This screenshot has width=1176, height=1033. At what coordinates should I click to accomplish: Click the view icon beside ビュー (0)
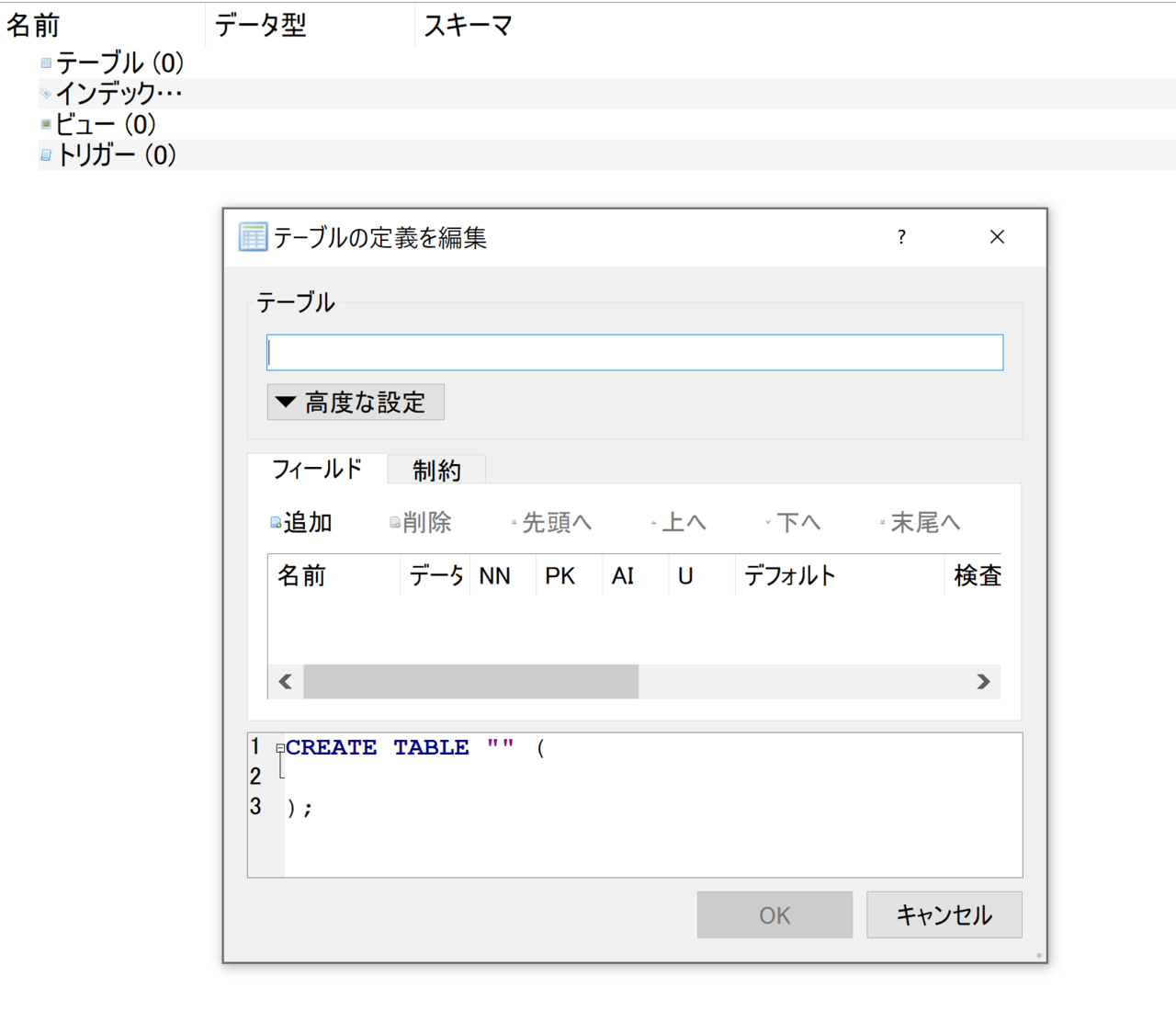(46, 124)
